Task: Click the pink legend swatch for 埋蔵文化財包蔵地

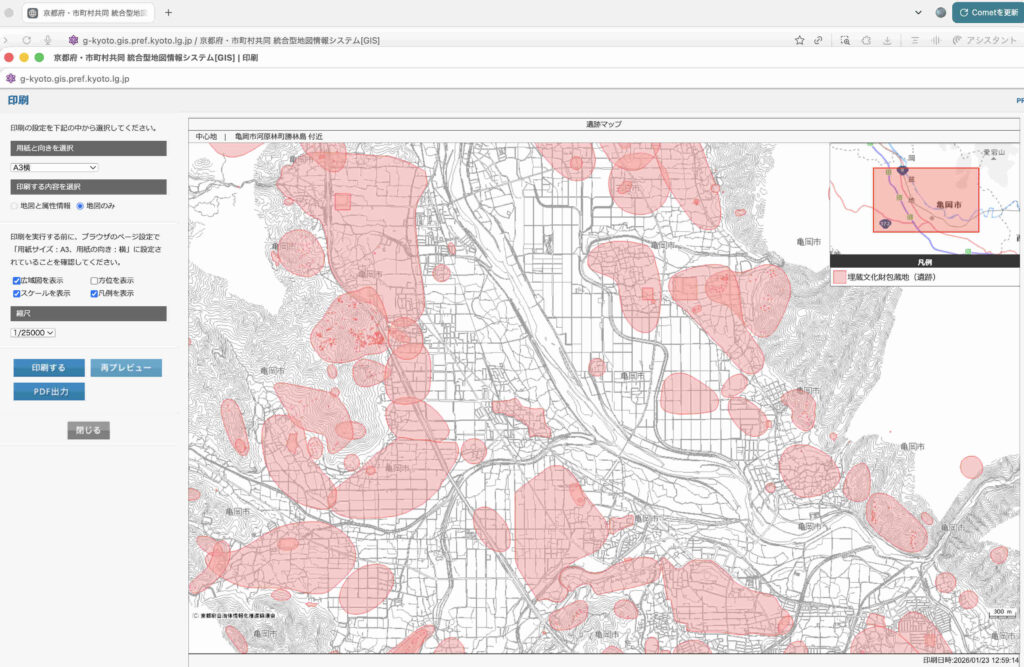Action: pyautogui.click(x=839, y=277)
